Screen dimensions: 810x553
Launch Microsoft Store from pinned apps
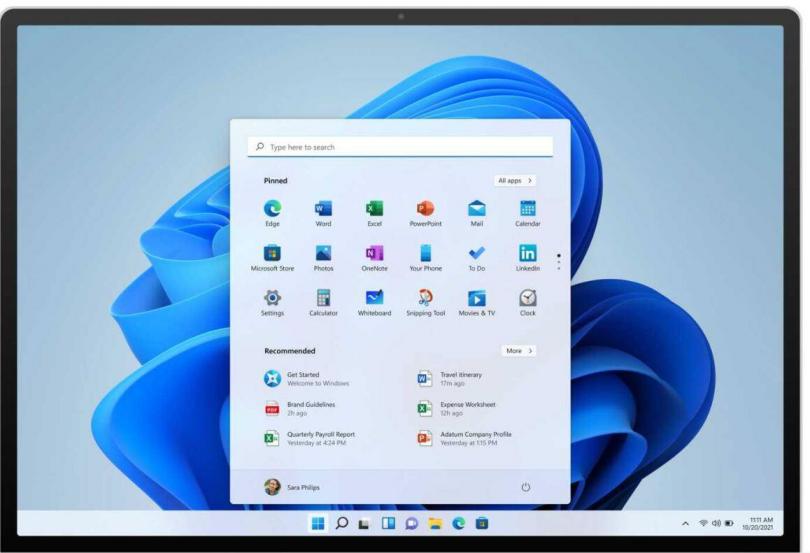tap(272, 258)
